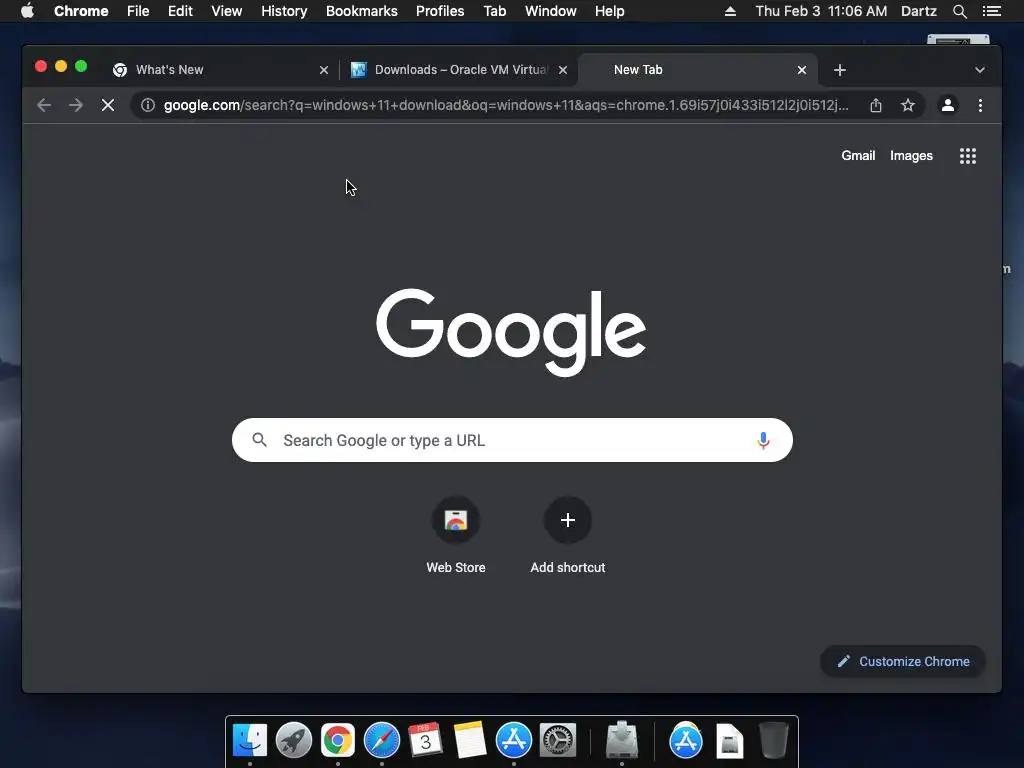Open the Profiles menu
The height and width of the screenshot is (768, 1024).
click(440, 11)
